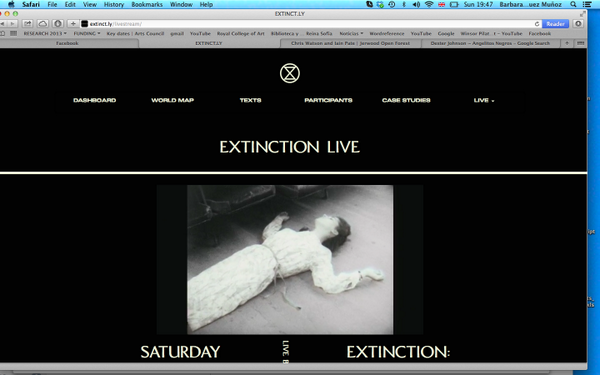This screenshot has height=375, width=600.
Task: Open the gmail bookmark
Action: (177, 34)
